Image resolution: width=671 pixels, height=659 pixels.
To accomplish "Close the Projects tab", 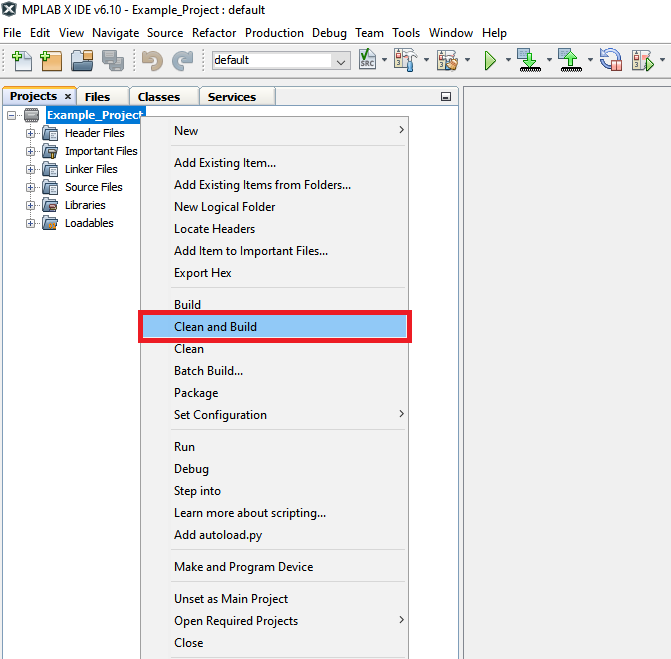I will tap(68, 97).
